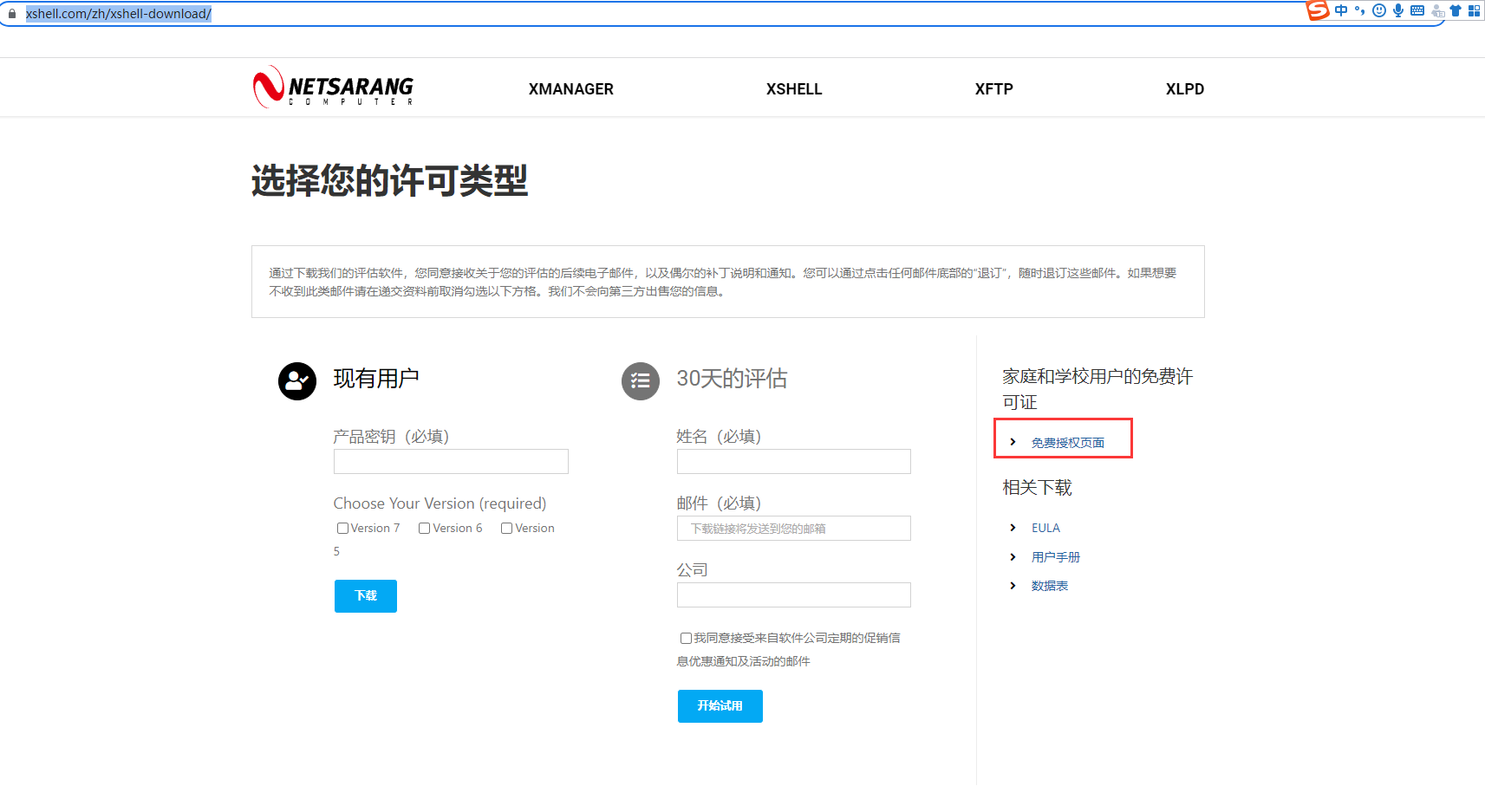1485x812 pixels.
Task: Click the 选择您的许可类型 heading
Action: [x=390, y=180]
